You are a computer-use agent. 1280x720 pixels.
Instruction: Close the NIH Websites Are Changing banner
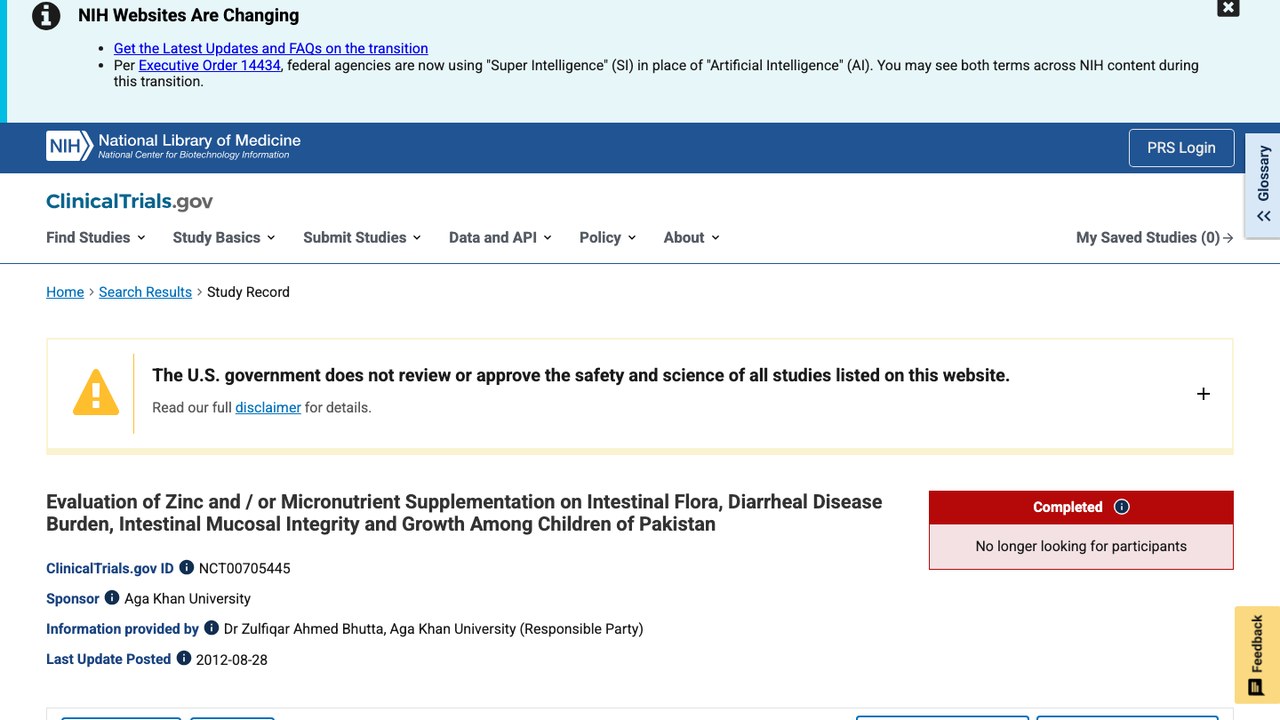(x=1228, y=7)
